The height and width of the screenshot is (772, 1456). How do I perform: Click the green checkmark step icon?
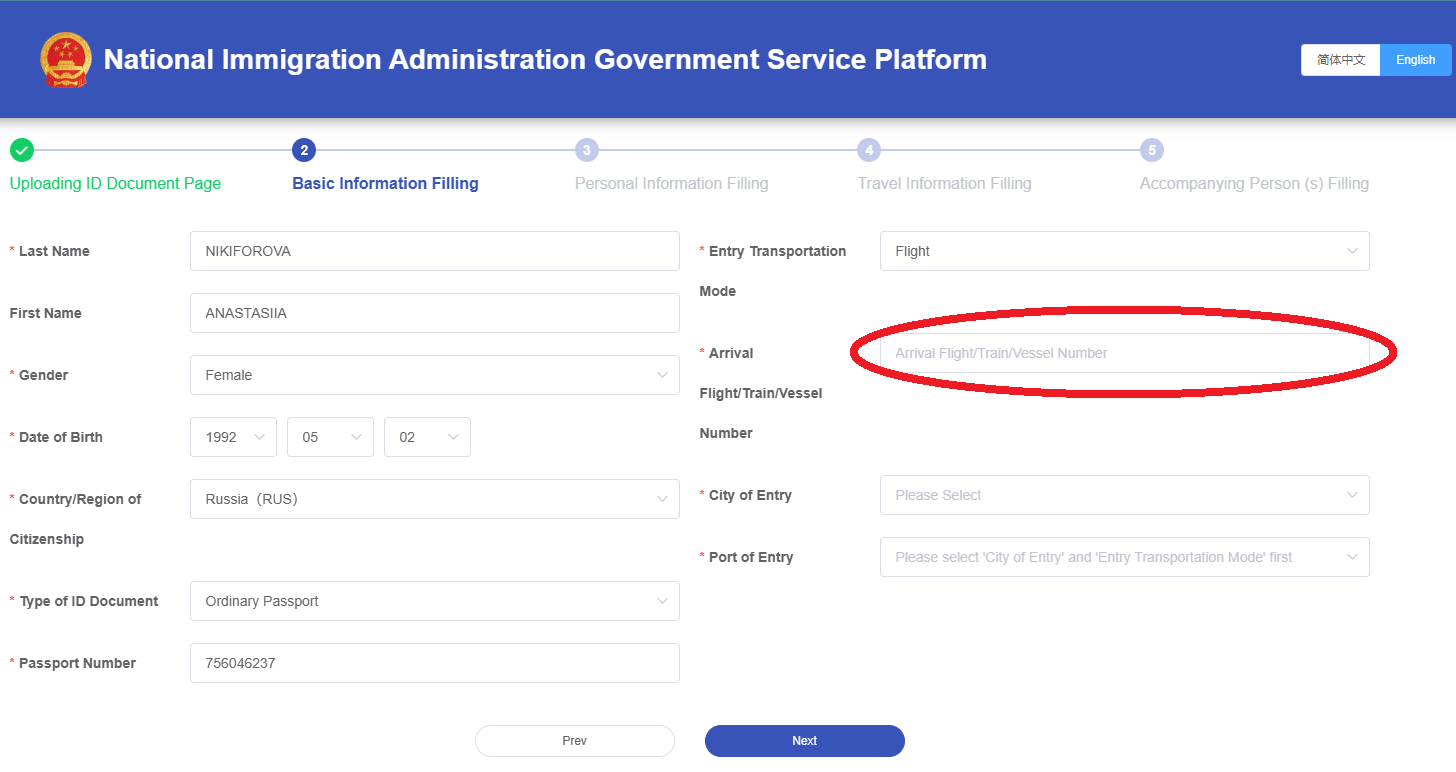[x=22, y=151]
